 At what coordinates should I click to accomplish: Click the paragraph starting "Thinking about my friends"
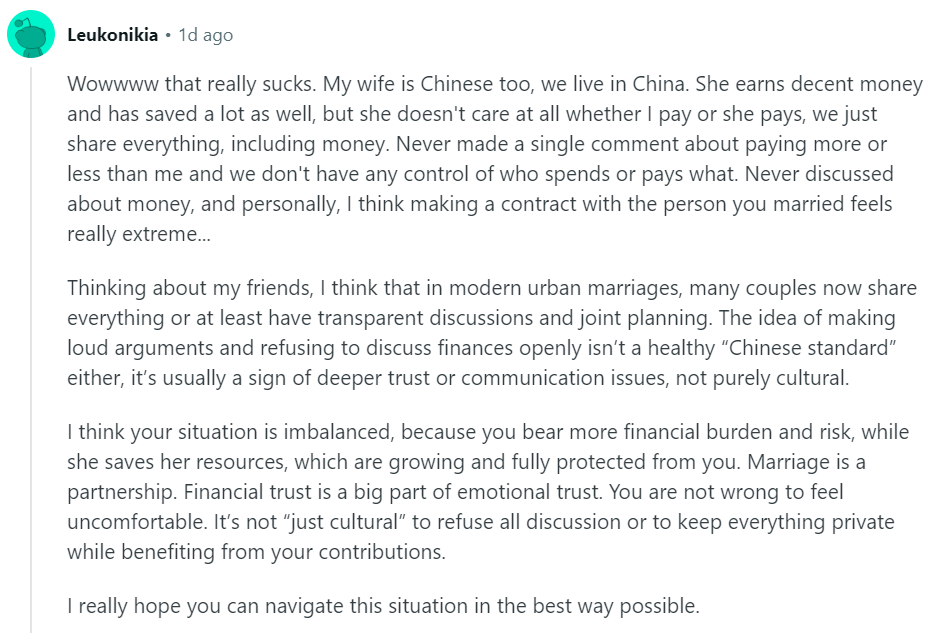[492, 333]
